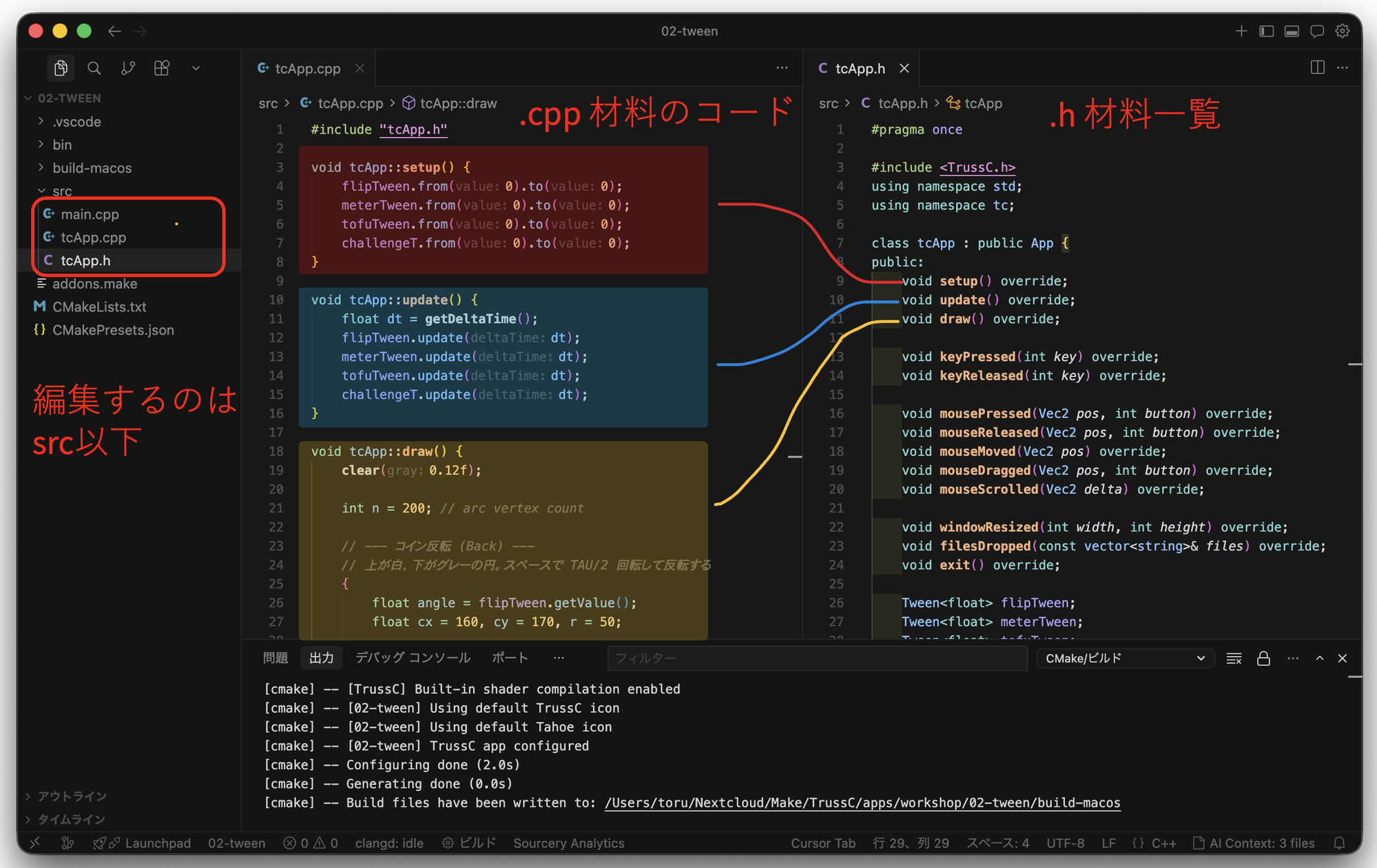1377x868 pixels.
Task: Show more panel tabs ellipsis
Action: click(559, 658)
